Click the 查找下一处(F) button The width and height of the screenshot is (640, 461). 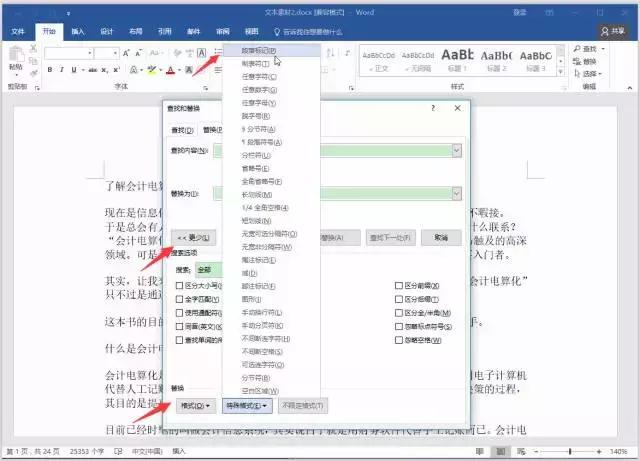(390, 238)
